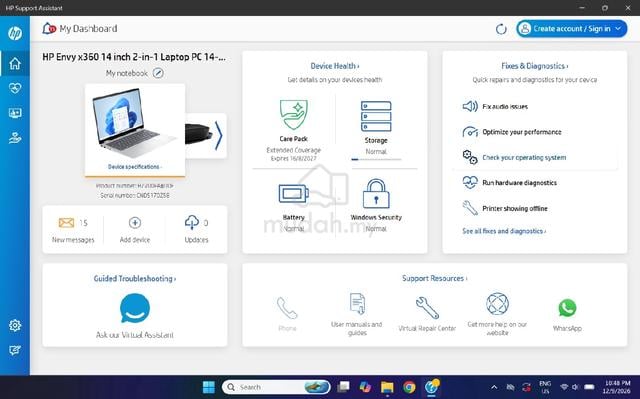Run Check your operating system
Viewport: 640px width, 399px height.
pyautogui.click(x=535, y=157)
